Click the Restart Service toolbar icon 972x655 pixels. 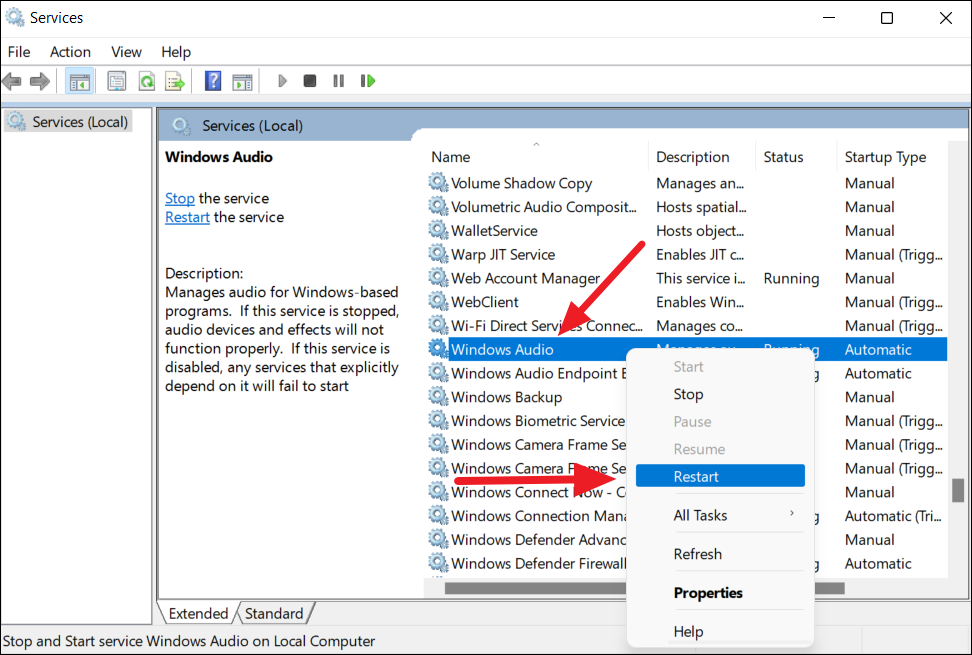(368, 81)
